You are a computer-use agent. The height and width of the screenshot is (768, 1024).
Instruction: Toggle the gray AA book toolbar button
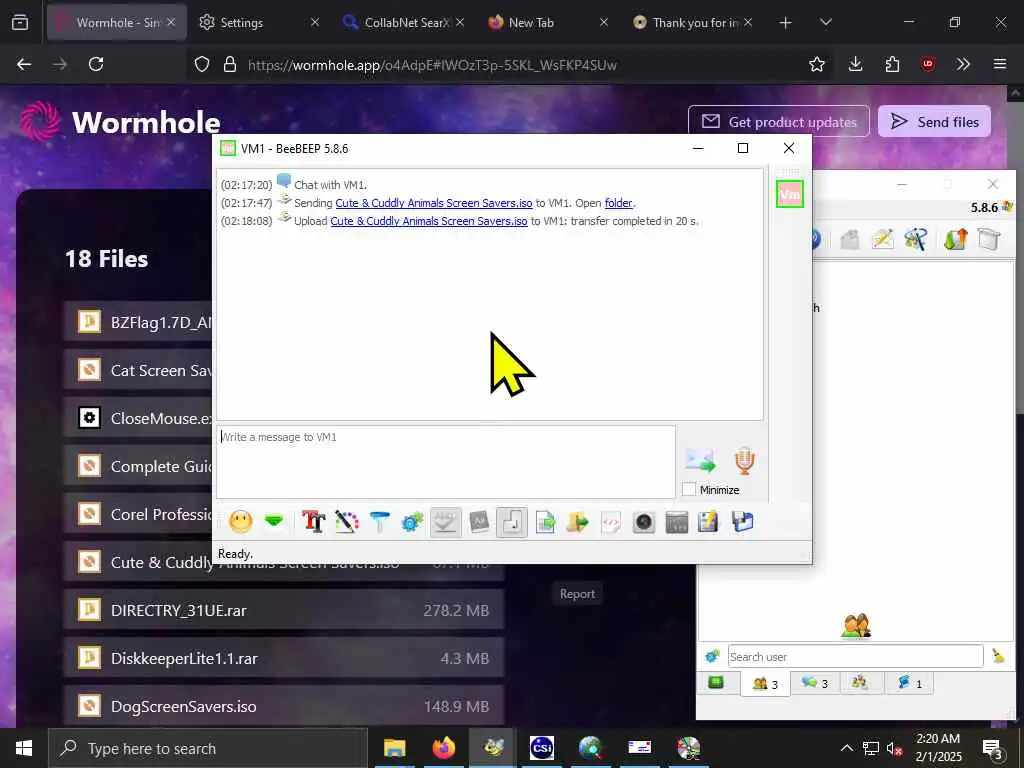pos(479,522)
